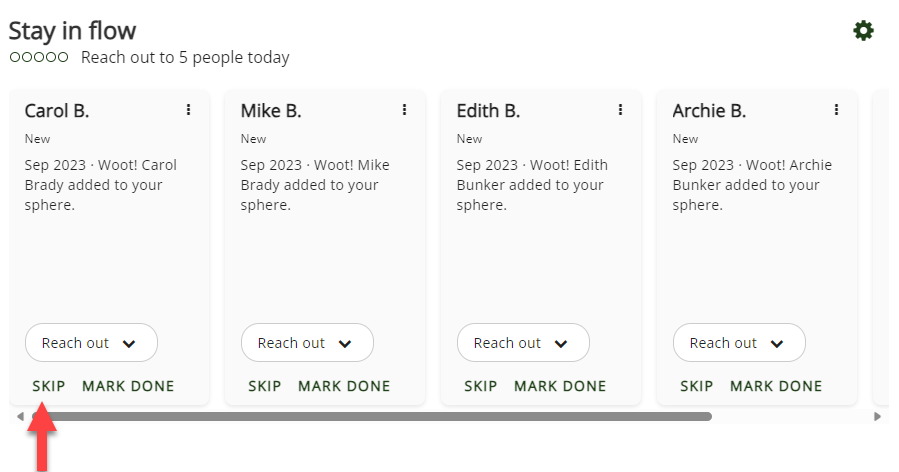Mark Edith B. as done
Screen dimensions: 899x472
[560, 386]
